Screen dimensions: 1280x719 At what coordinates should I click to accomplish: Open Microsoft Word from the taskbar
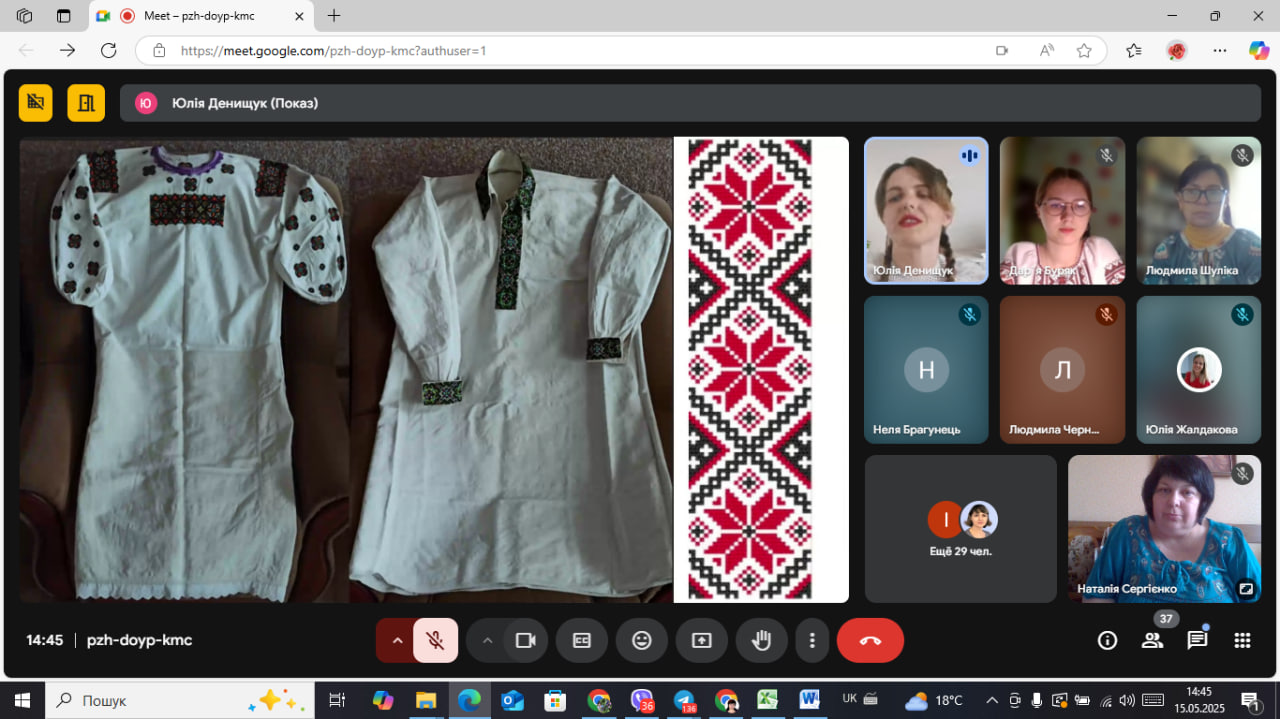click(x=809, y=700)
